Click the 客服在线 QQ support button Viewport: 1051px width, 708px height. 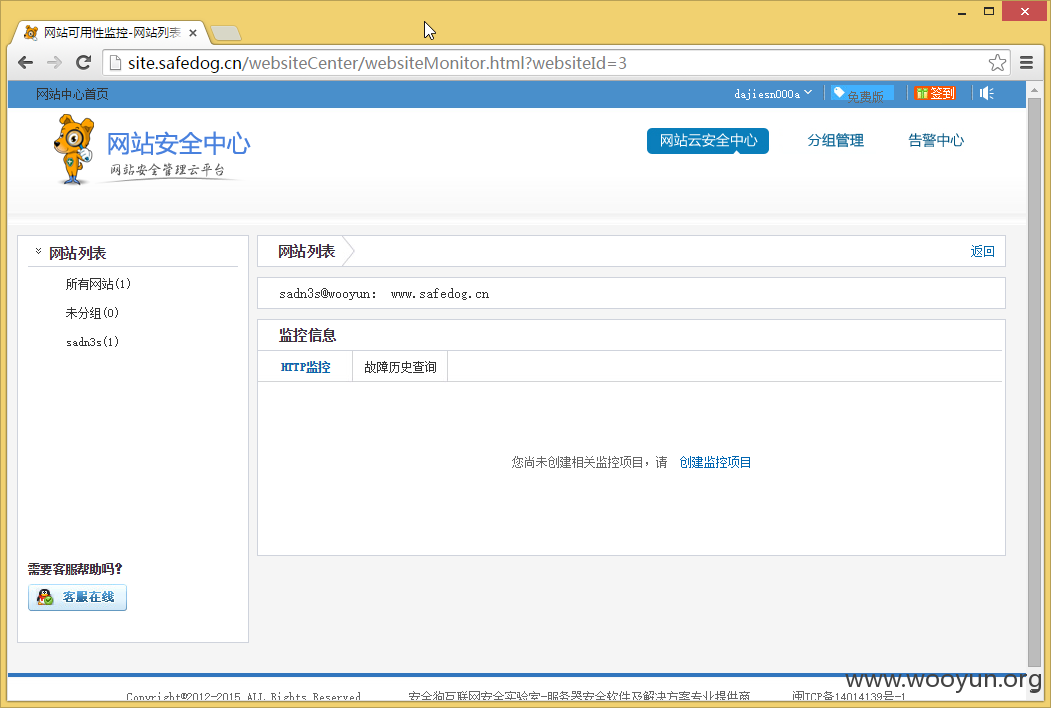tap(77, 597)
